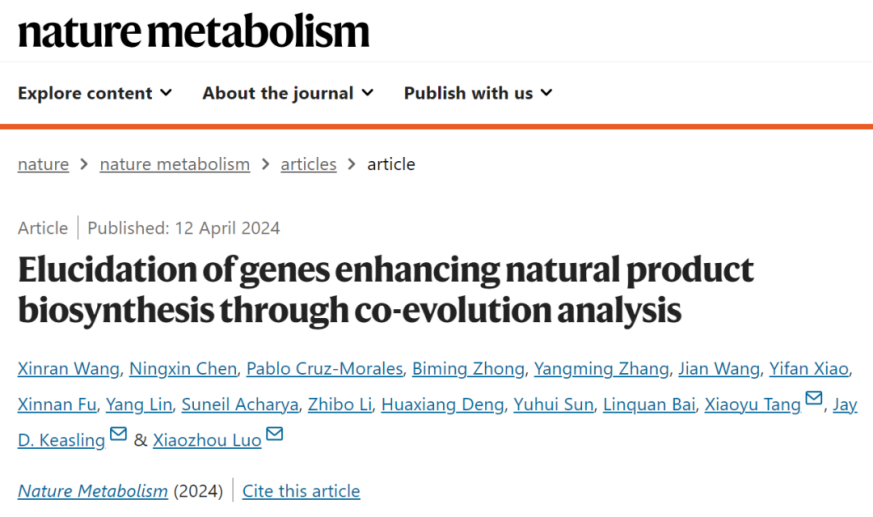Click the Linquan Bai author link
The width and height of the screenshot is (873, 517).
[650, 405]
